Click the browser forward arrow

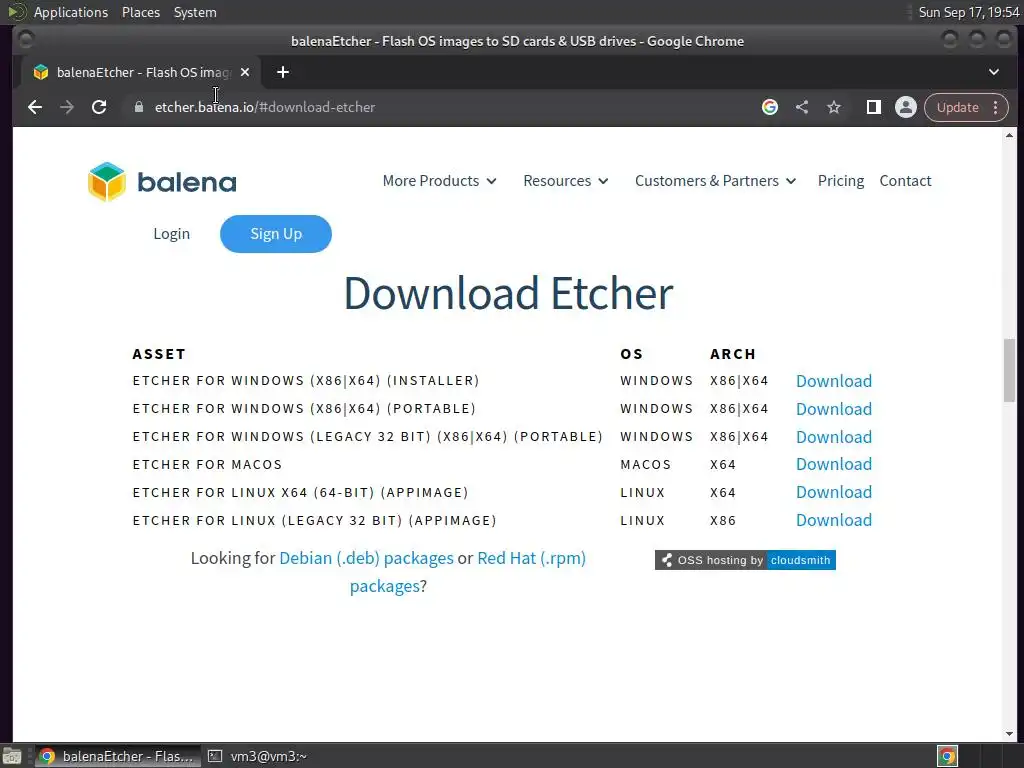coord(67,107)
